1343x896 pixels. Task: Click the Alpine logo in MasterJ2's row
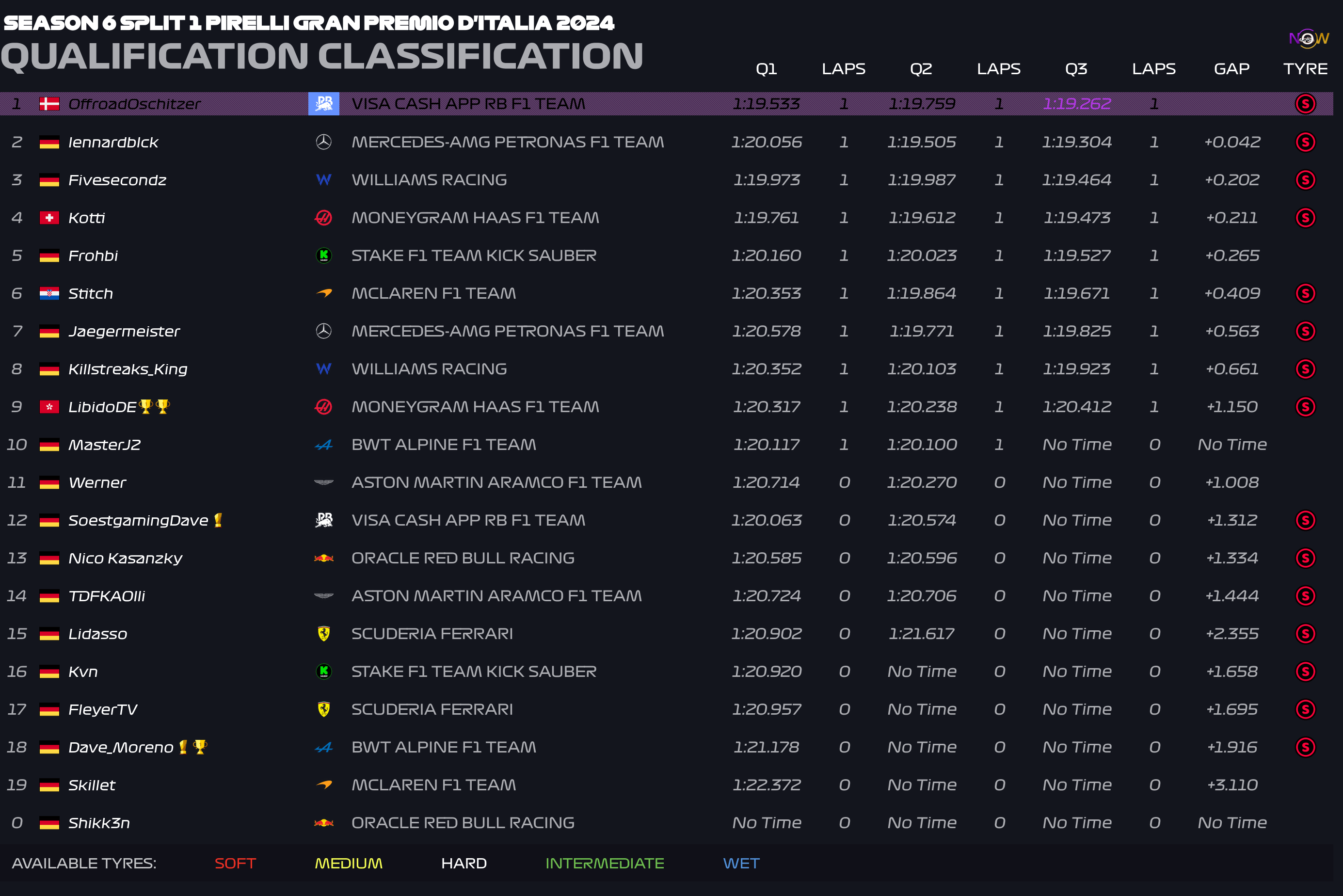click(x=323, y=445)
